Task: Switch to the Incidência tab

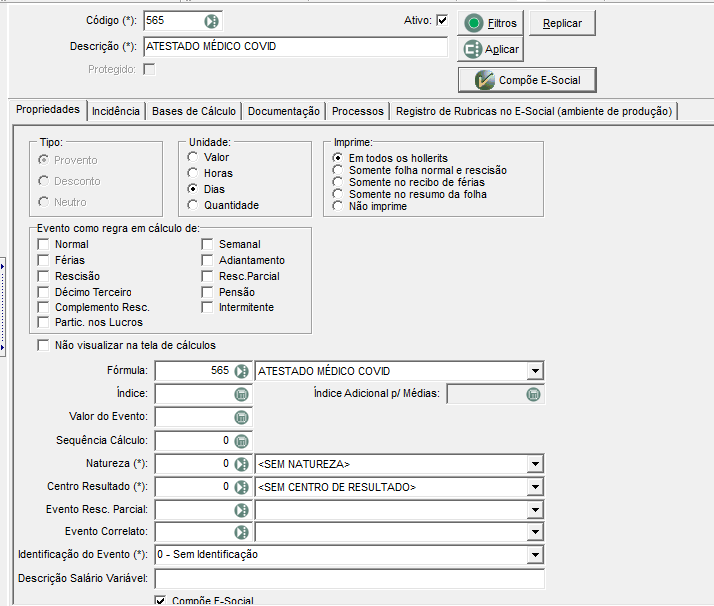Action: [116, 111]
